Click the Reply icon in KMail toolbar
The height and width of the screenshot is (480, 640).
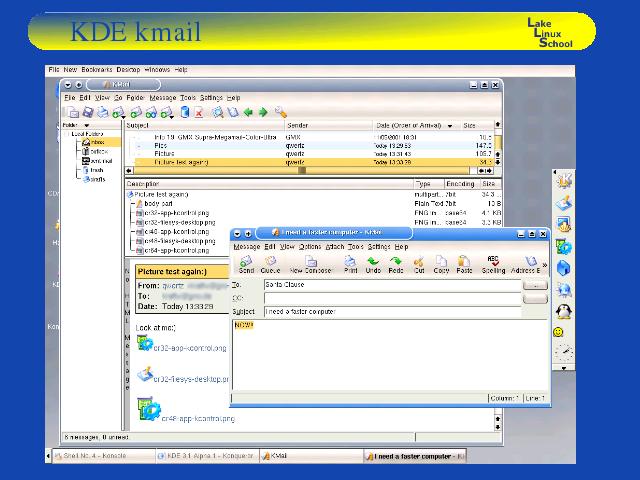(x=136, y=112)
